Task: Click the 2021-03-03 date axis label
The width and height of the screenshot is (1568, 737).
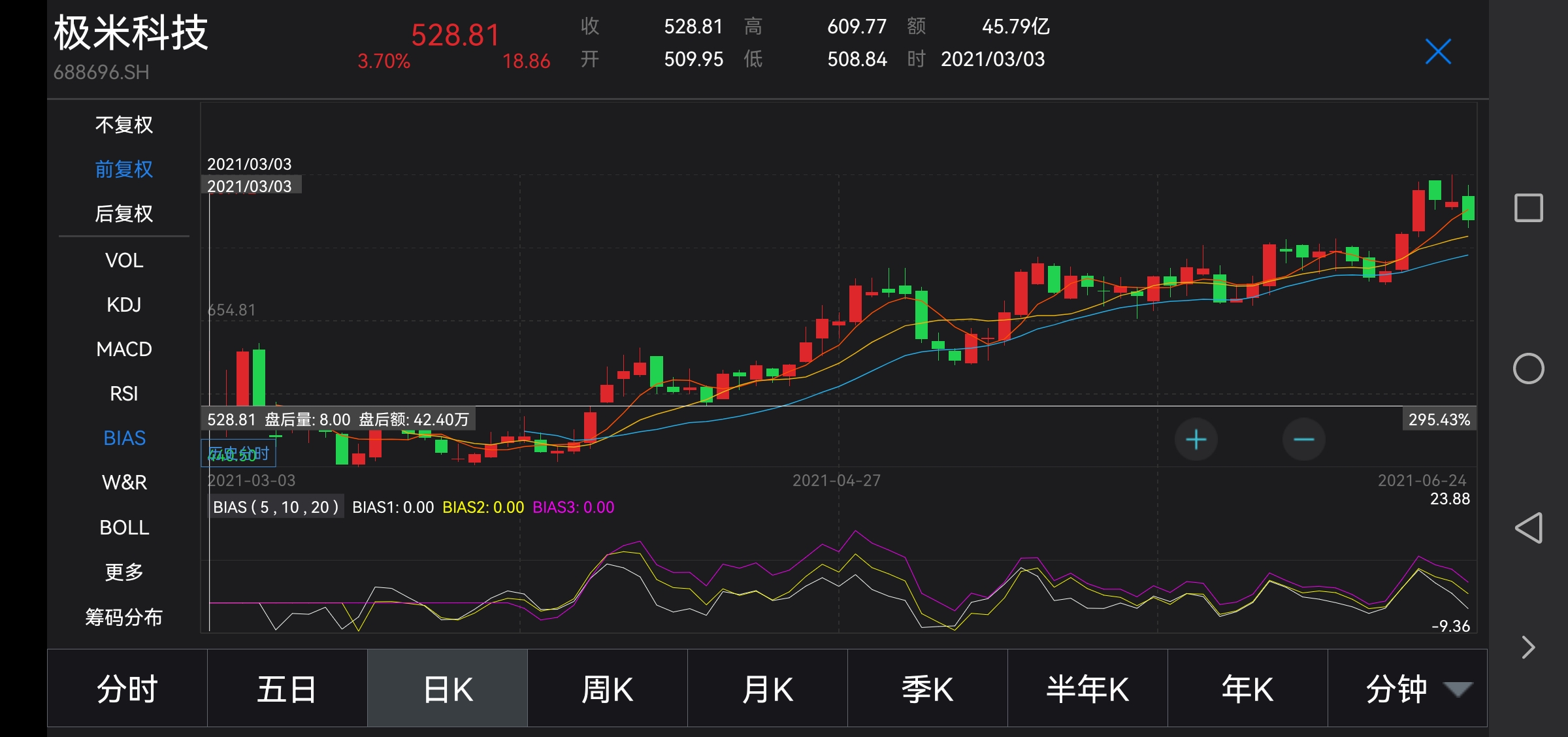Action: pyautogui.click(x=252, y=481)
